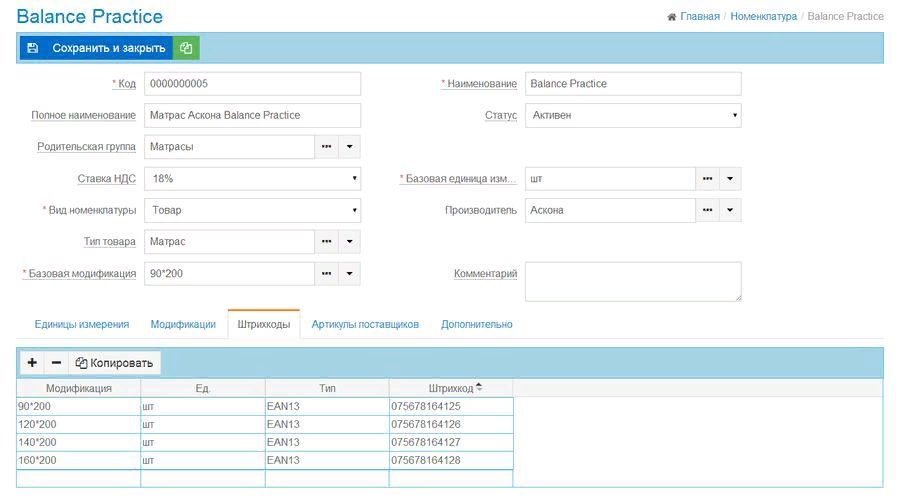Open the Производитель ellipsis selection button

click(x=707, y=211)
